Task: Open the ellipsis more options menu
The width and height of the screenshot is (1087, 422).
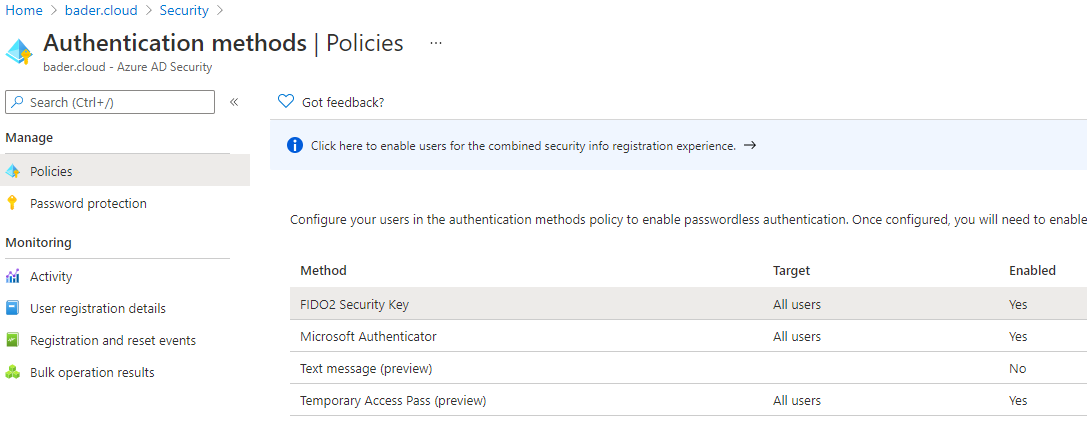Action: (435, 44)
